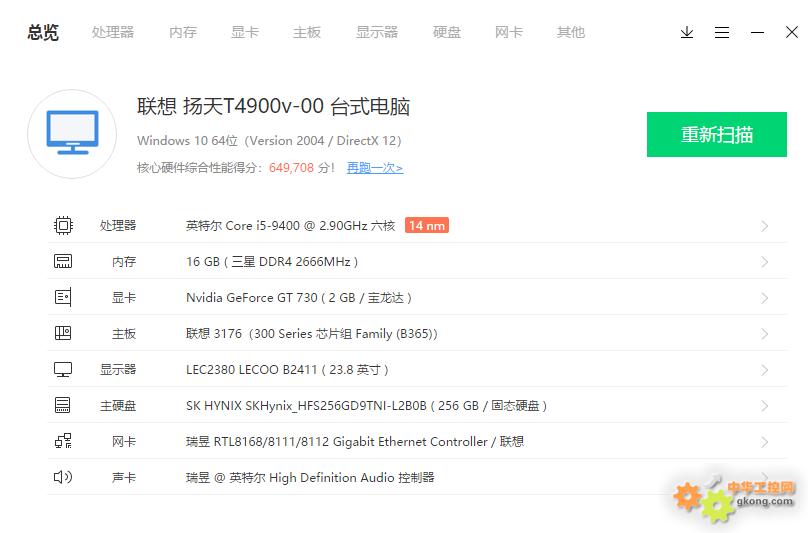Click 联想 3176 motherboard text
Screen dimensions: 808x533
click(x=312, y=334)
